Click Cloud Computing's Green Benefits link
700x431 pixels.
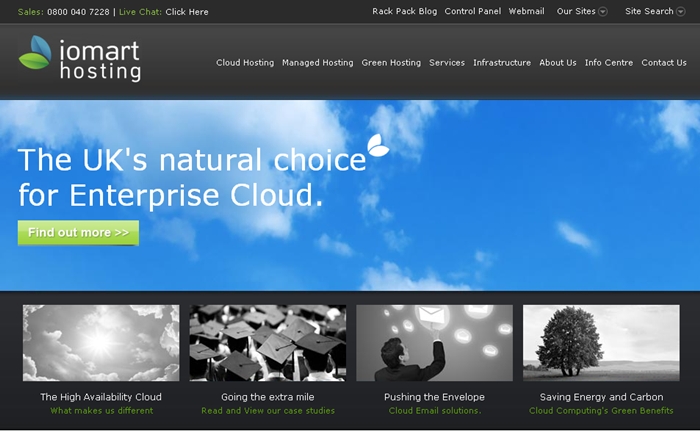601,411
